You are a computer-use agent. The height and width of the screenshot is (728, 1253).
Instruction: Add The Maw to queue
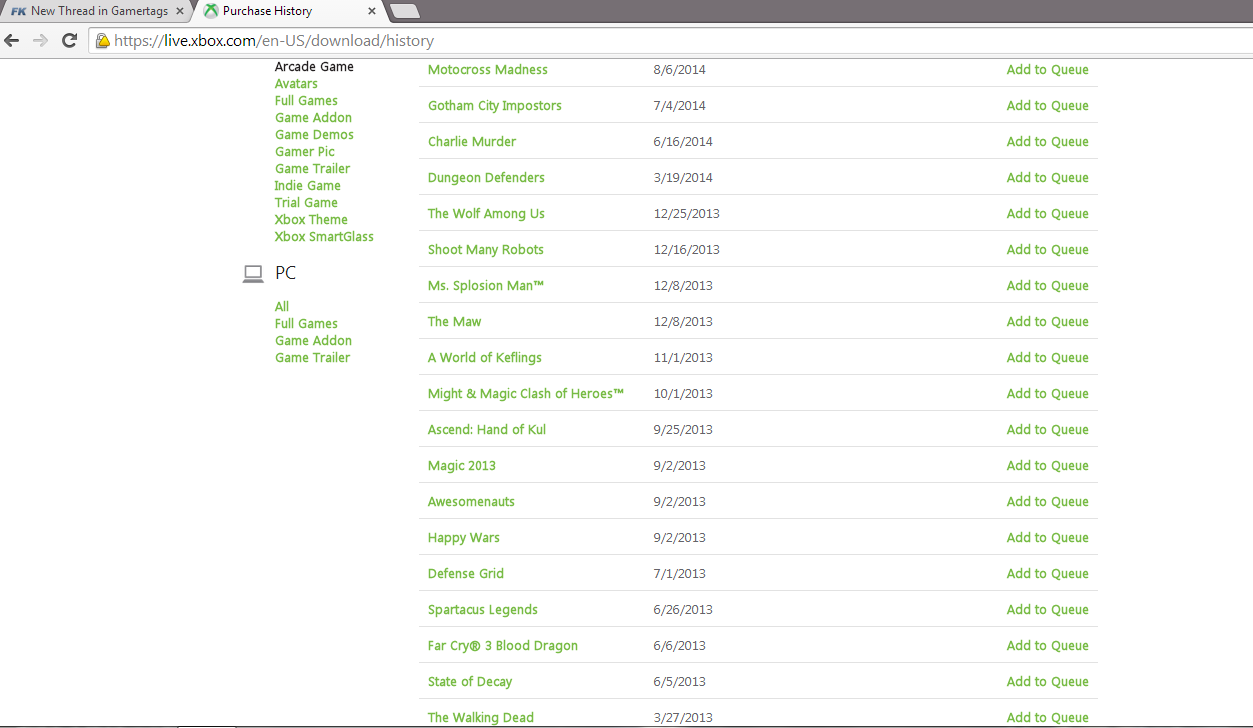click(1047, 322)
